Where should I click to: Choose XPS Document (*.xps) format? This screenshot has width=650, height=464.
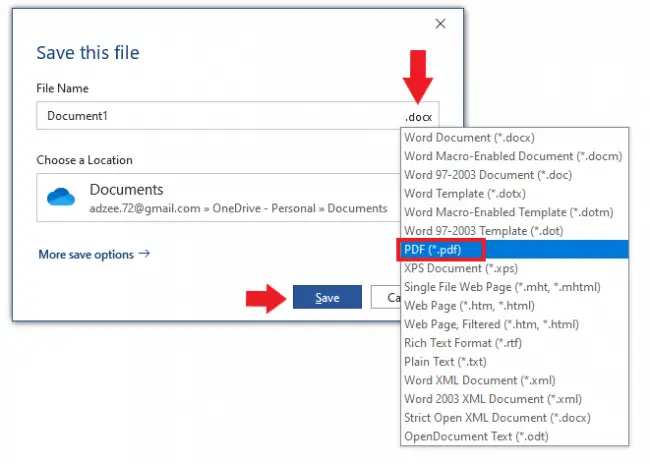[514, 268]
